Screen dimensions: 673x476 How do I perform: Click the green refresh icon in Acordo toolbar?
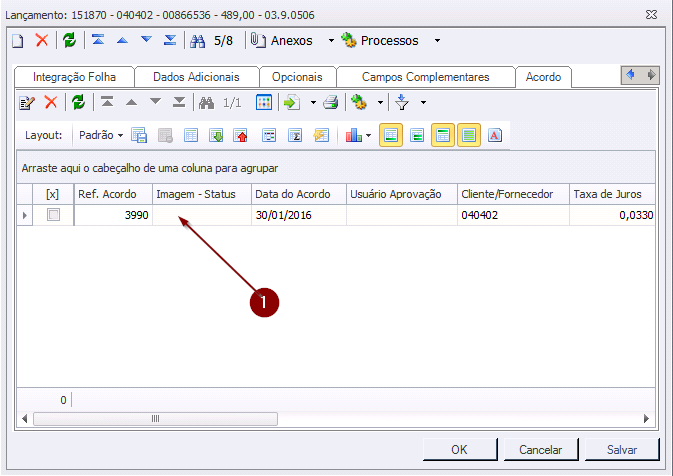coord(77,102)
